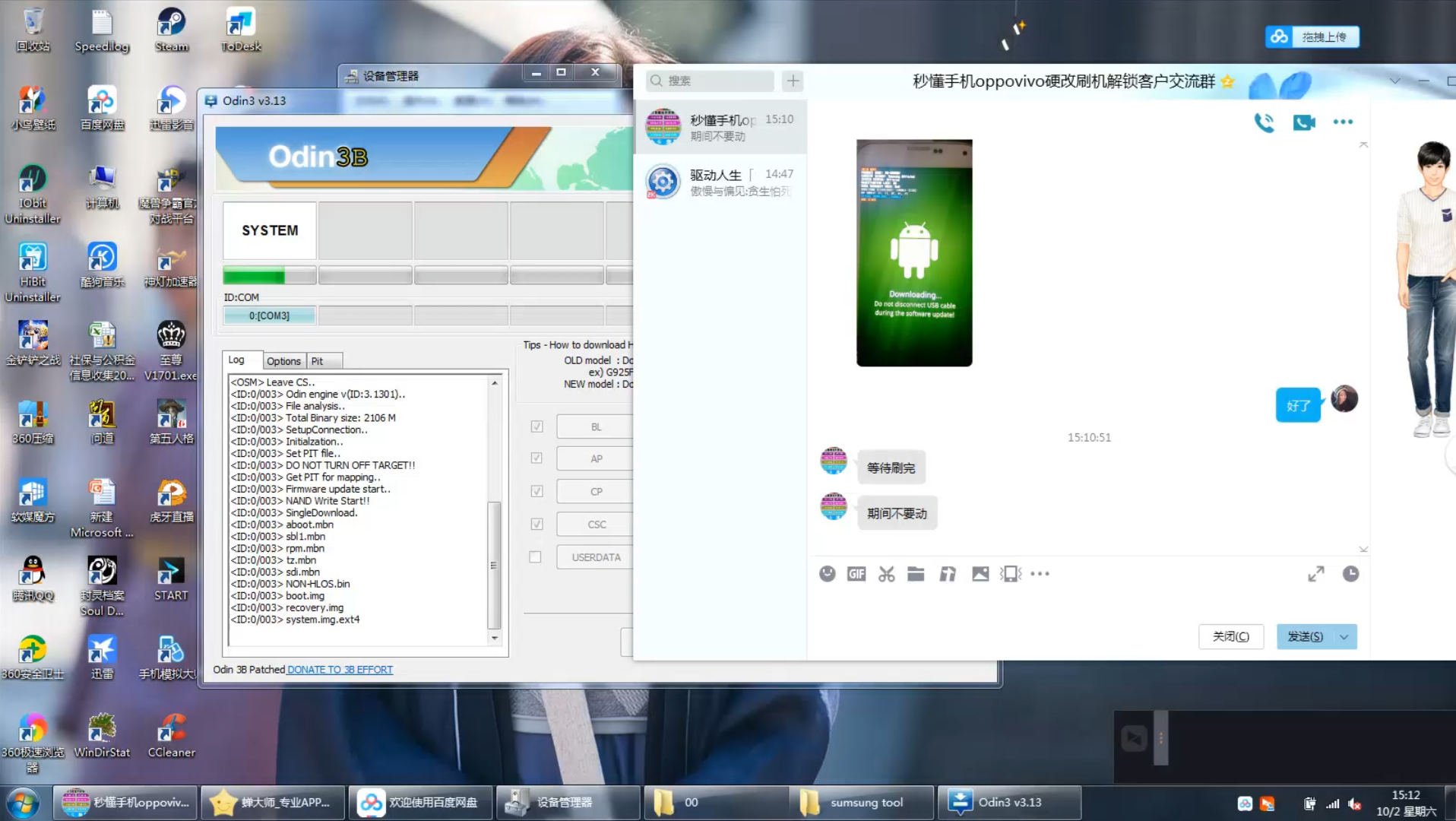Image resolution: width=1456 pixels, height=821 pixels.
Task: Click the Baidu cloud upload widget
Action: pos(1312,36)
